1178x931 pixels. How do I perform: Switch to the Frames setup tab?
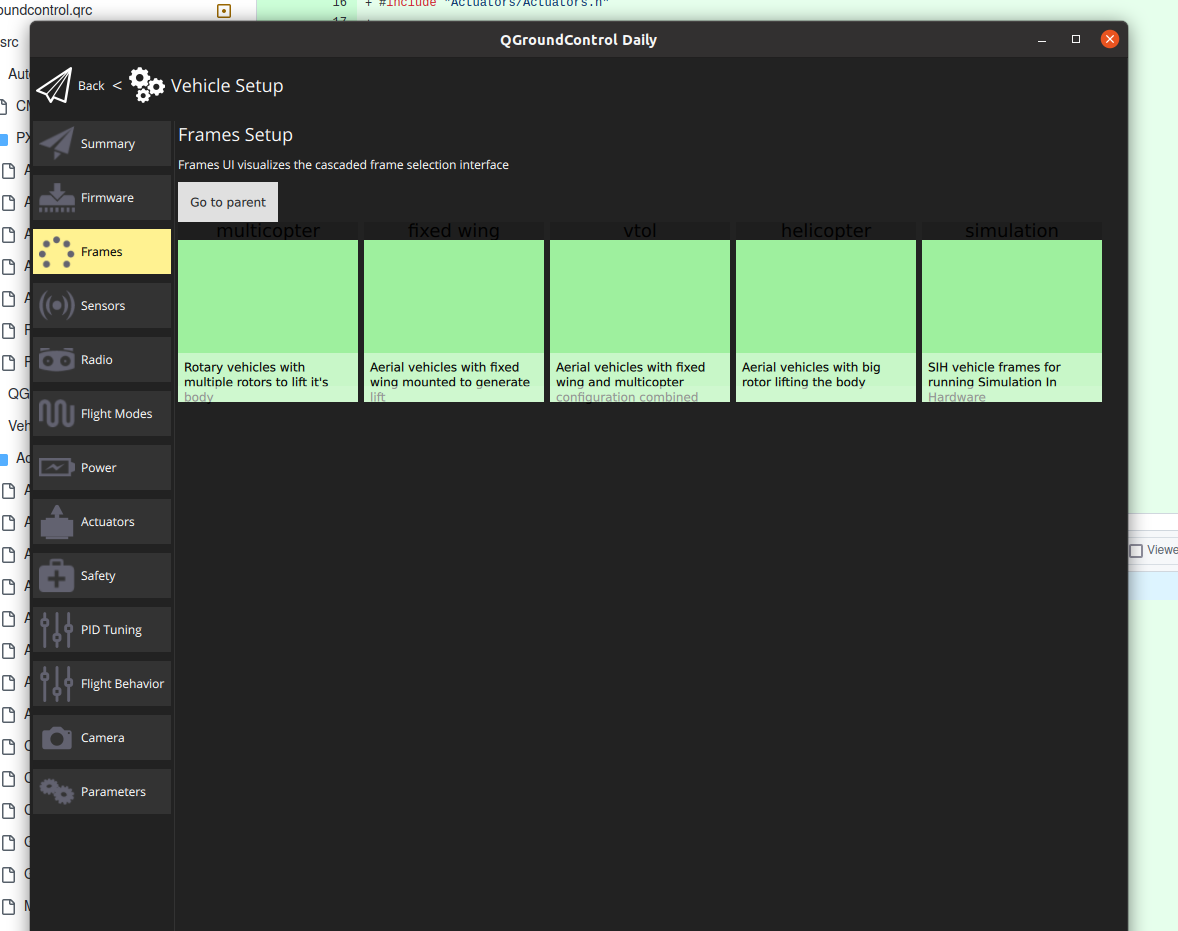coord(101,251)
